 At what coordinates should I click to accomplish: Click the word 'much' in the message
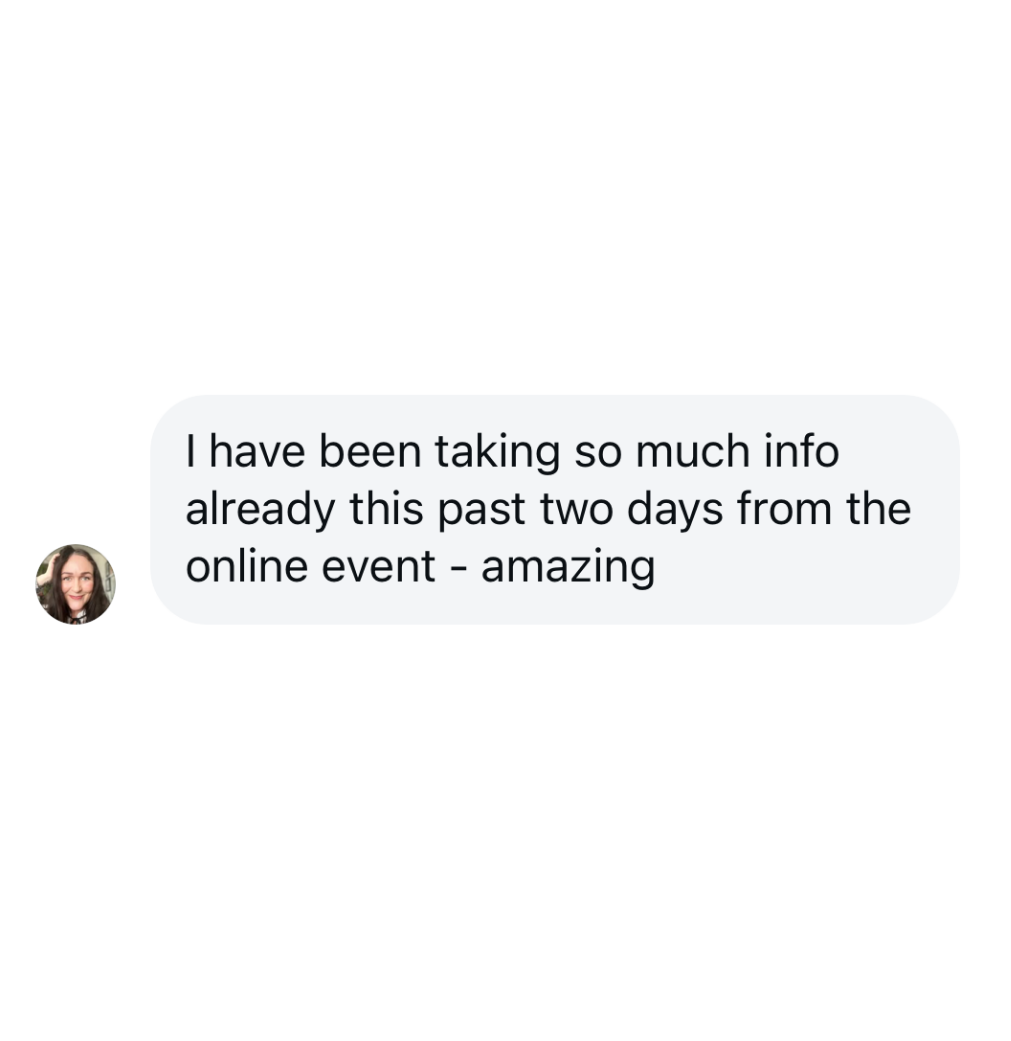point(693,451)
